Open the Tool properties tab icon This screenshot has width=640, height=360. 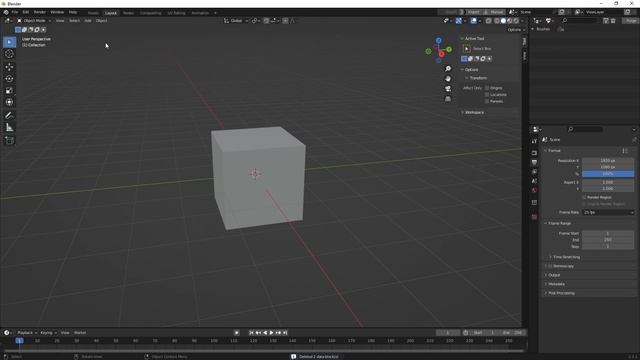534,141
